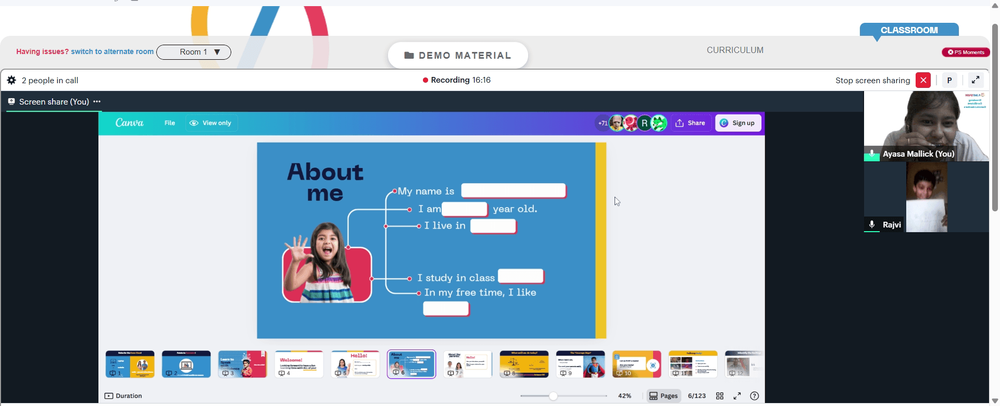The width and height of the screenshot is (1000, 406).
Task: Open the Room 1 dropdown
Action: [x=194, y=52]
